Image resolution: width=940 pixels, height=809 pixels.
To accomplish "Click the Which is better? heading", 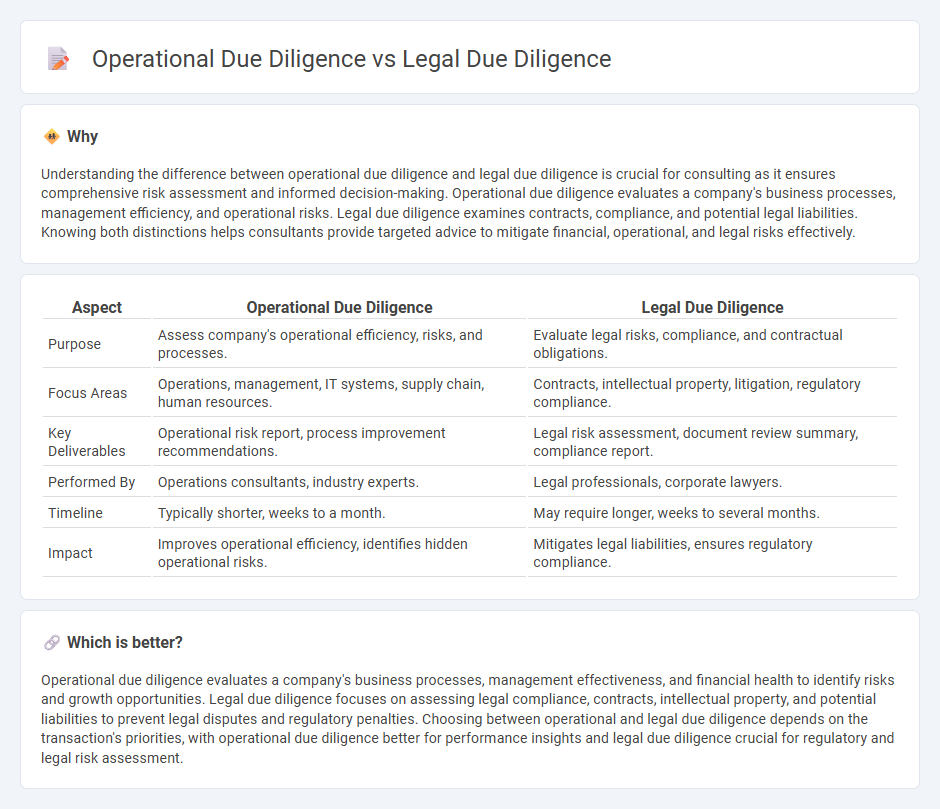I will point(125,643).
